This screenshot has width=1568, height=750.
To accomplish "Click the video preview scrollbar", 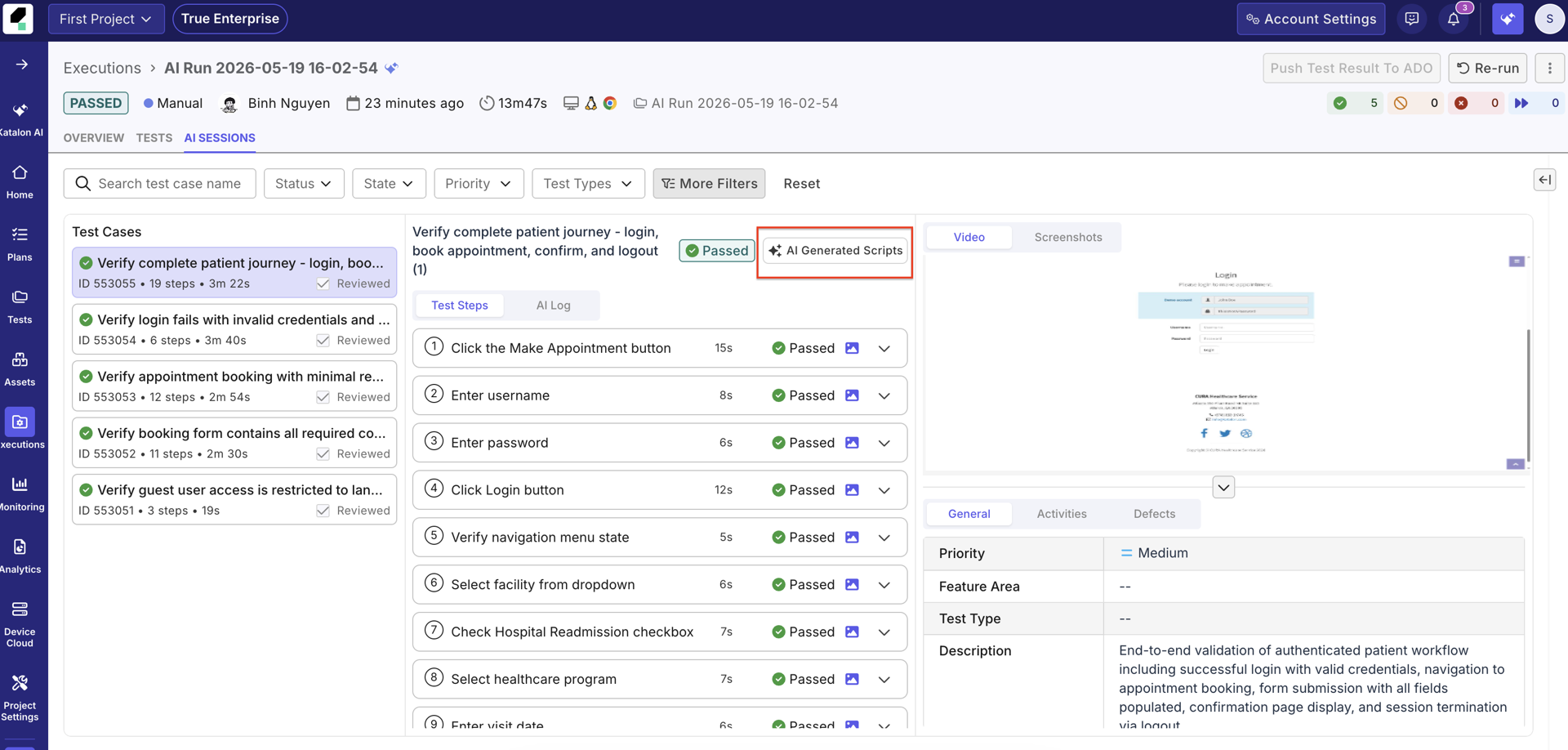I will [1528, 396].
